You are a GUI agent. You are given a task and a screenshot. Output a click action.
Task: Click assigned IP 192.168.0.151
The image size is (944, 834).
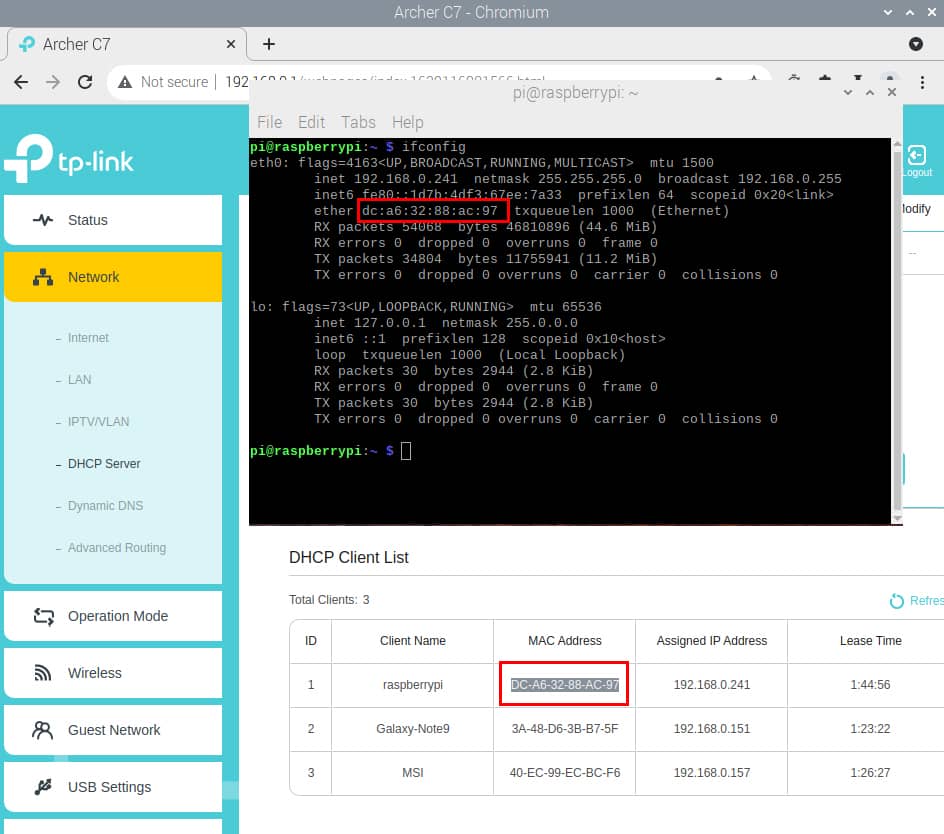[x=712, y=729]
